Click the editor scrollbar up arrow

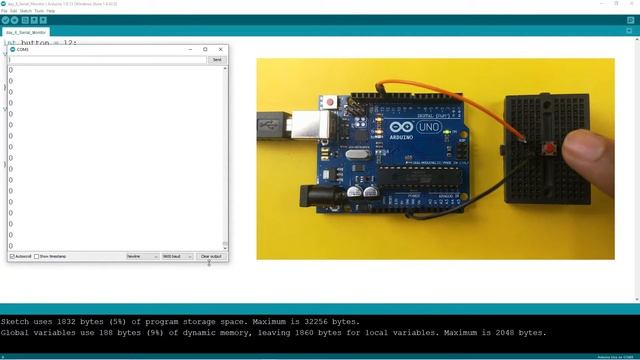[x=637, y=40]
